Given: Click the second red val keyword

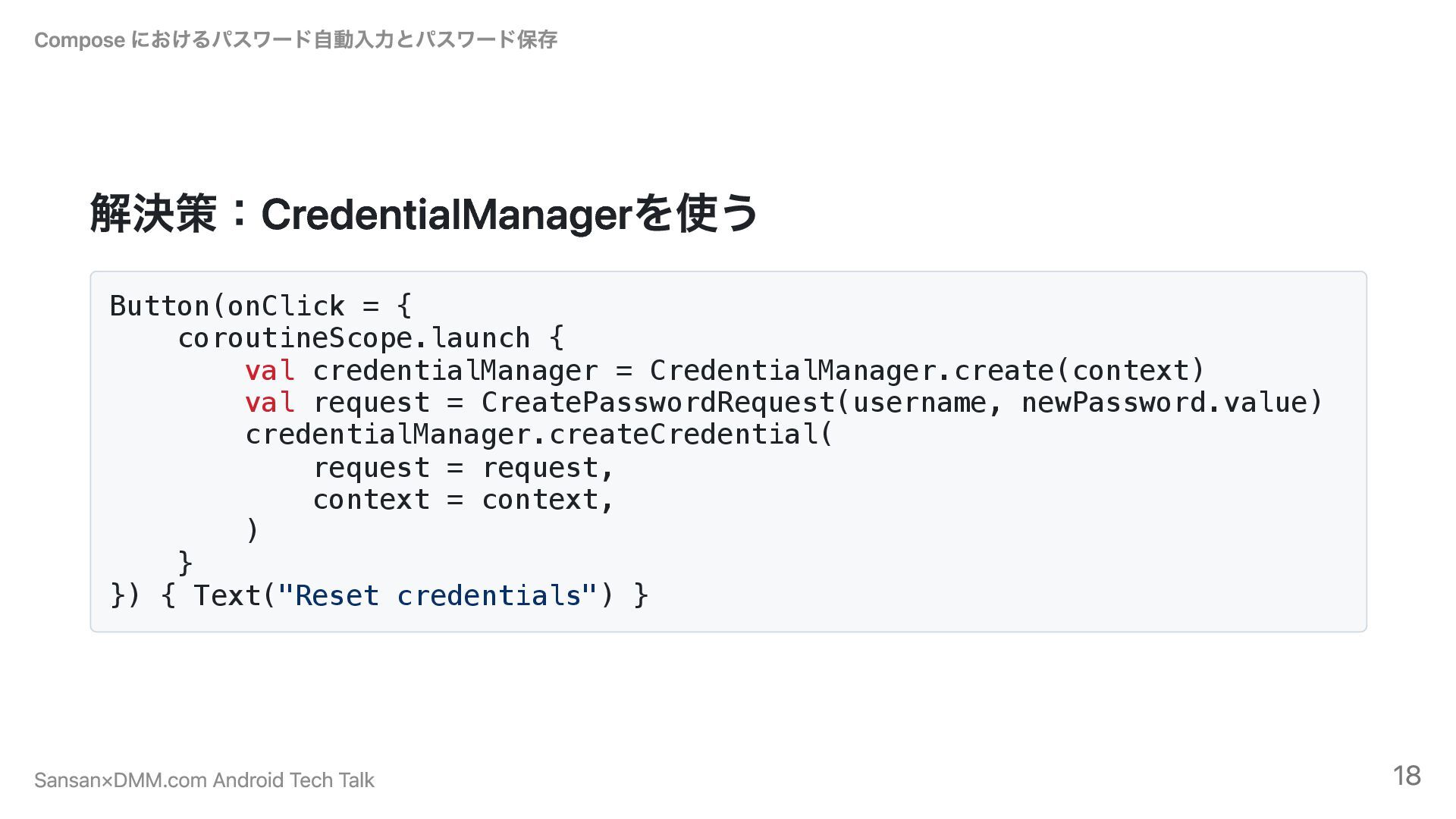Looking at the screenshot, I should [269, 403].
